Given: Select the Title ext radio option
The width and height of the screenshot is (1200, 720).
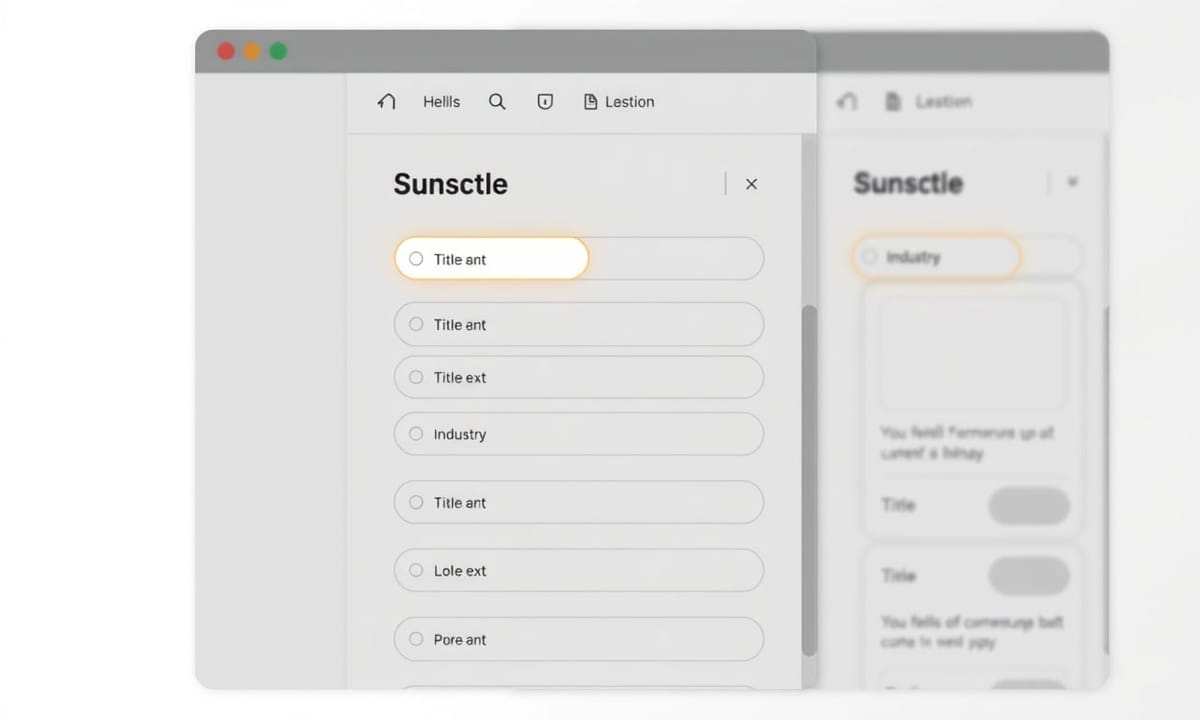Looking at the screenshot, I should tap(416, 377).
